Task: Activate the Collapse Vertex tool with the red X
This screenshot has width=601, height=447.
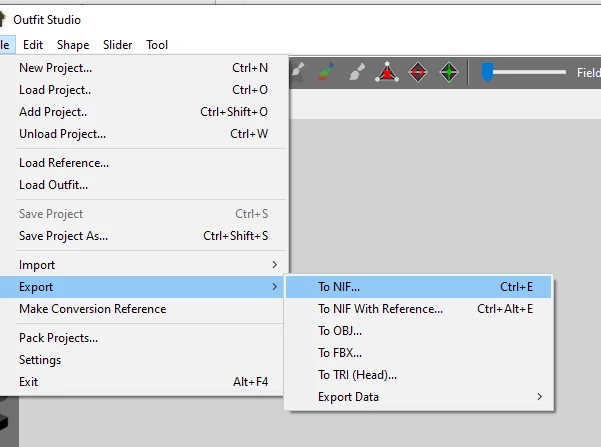Action: [x=387, y=72]
